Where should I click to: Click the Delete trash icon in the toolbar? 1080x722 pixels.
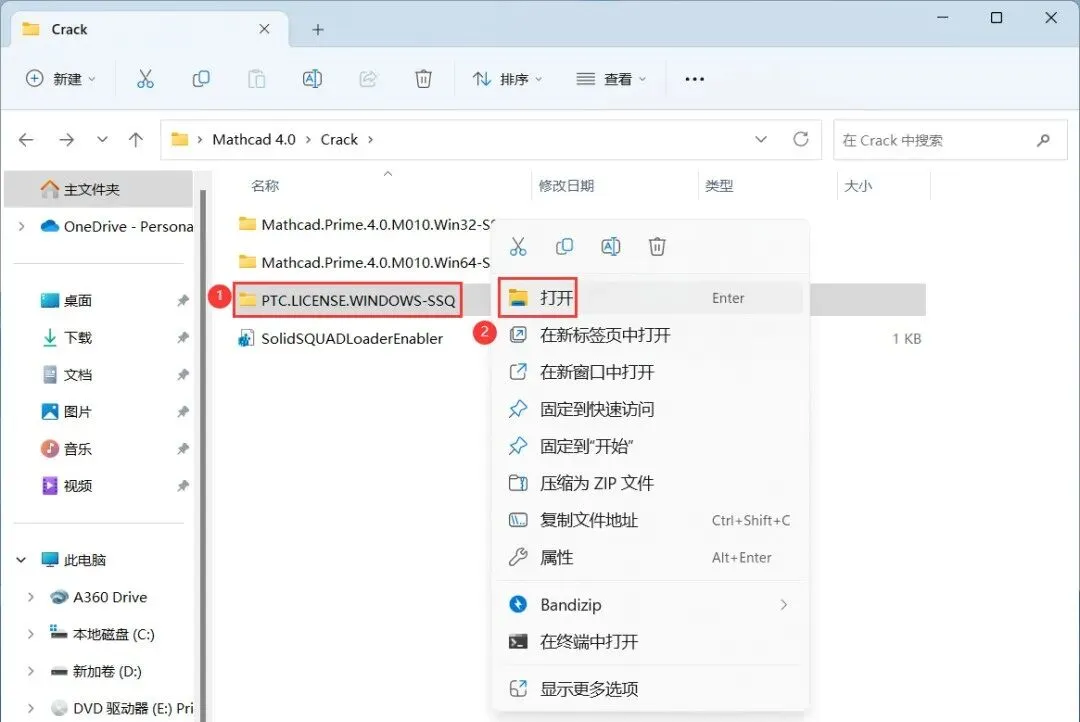coord(423,79)
